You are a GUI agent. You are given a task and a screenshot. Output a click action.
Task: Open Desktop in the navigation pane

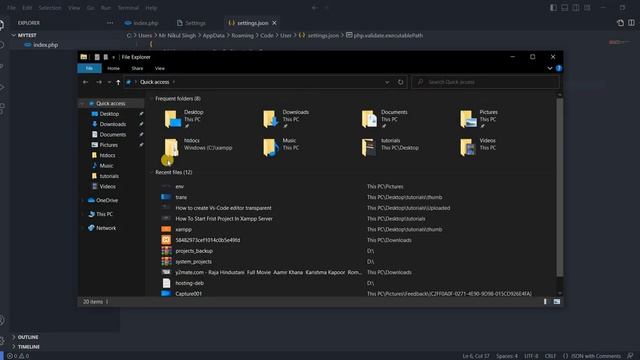coord(105,114)
